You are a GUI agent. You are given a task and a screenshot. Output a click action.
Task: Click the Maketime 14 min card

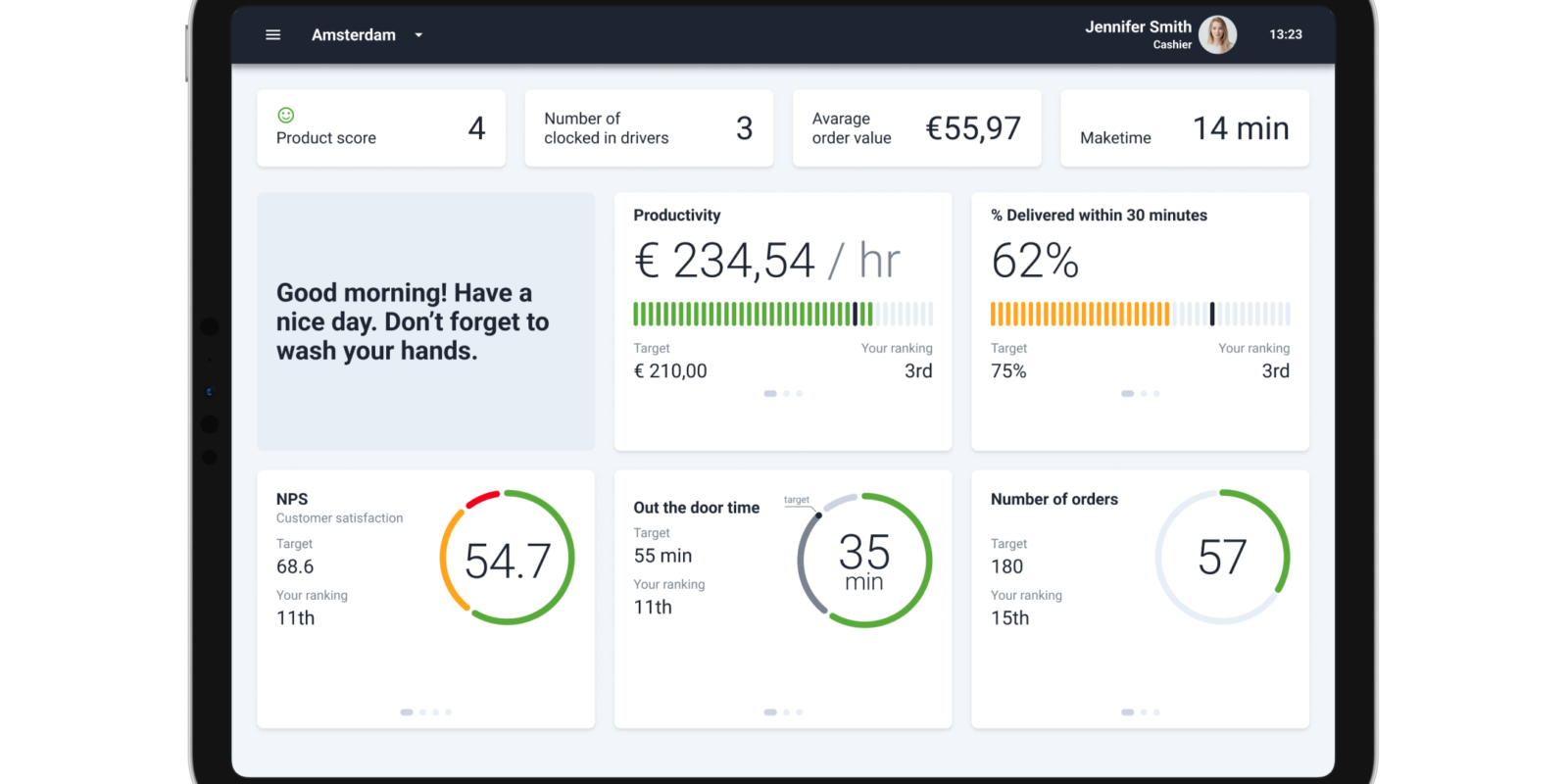[1184, 128]
